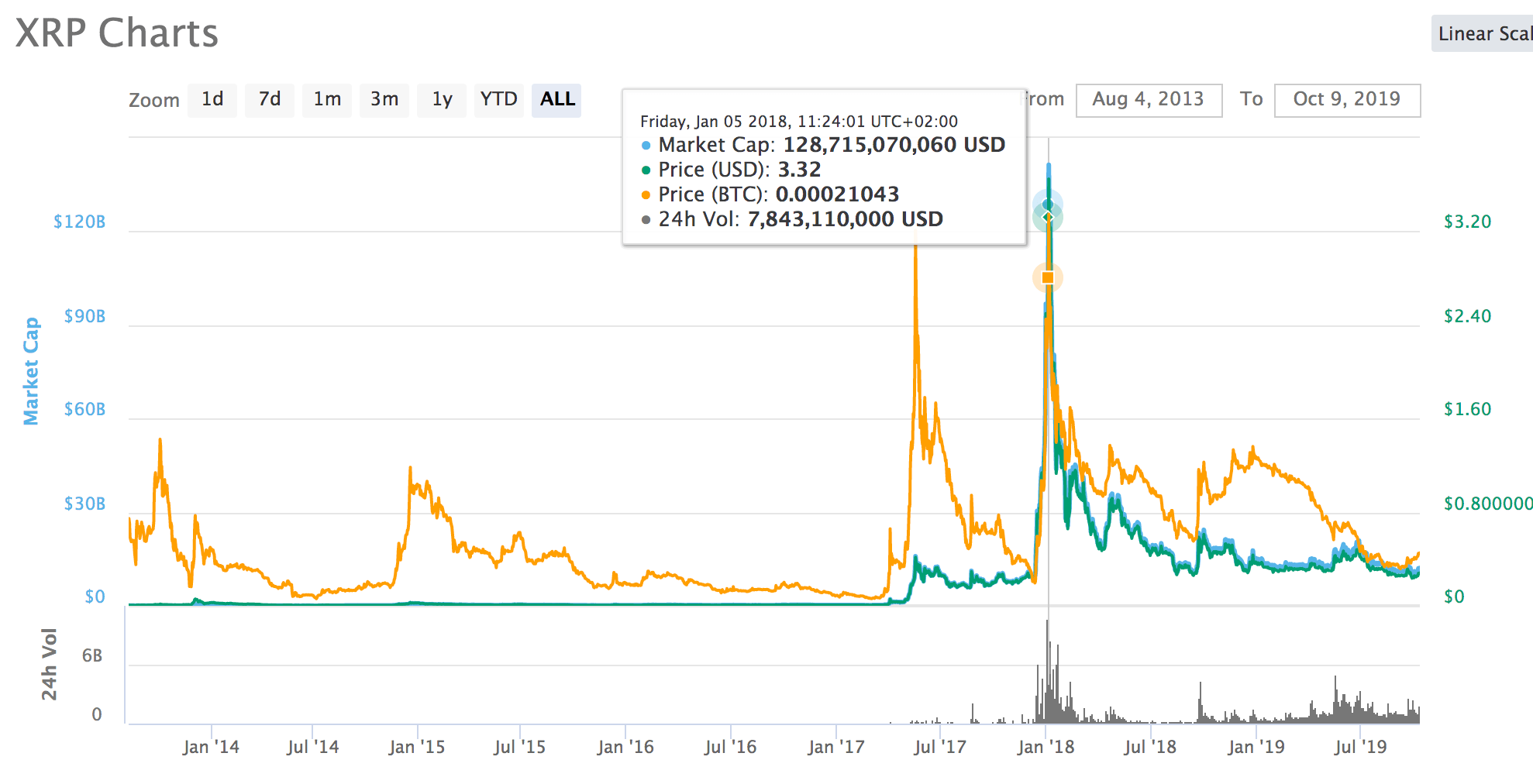Click the Price (USD) value 3.32
The image size is (1533, 784).
click(799, 170)
